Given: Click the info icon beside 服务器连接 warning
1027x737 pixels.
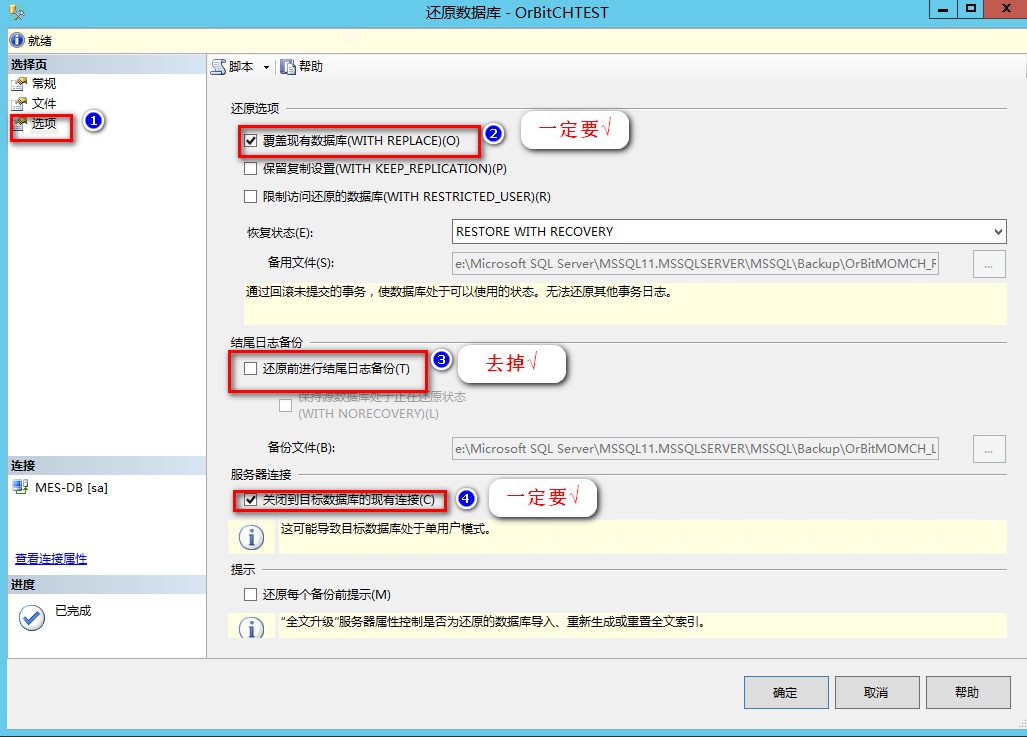Looking at the screenshot, I should 250,536.
